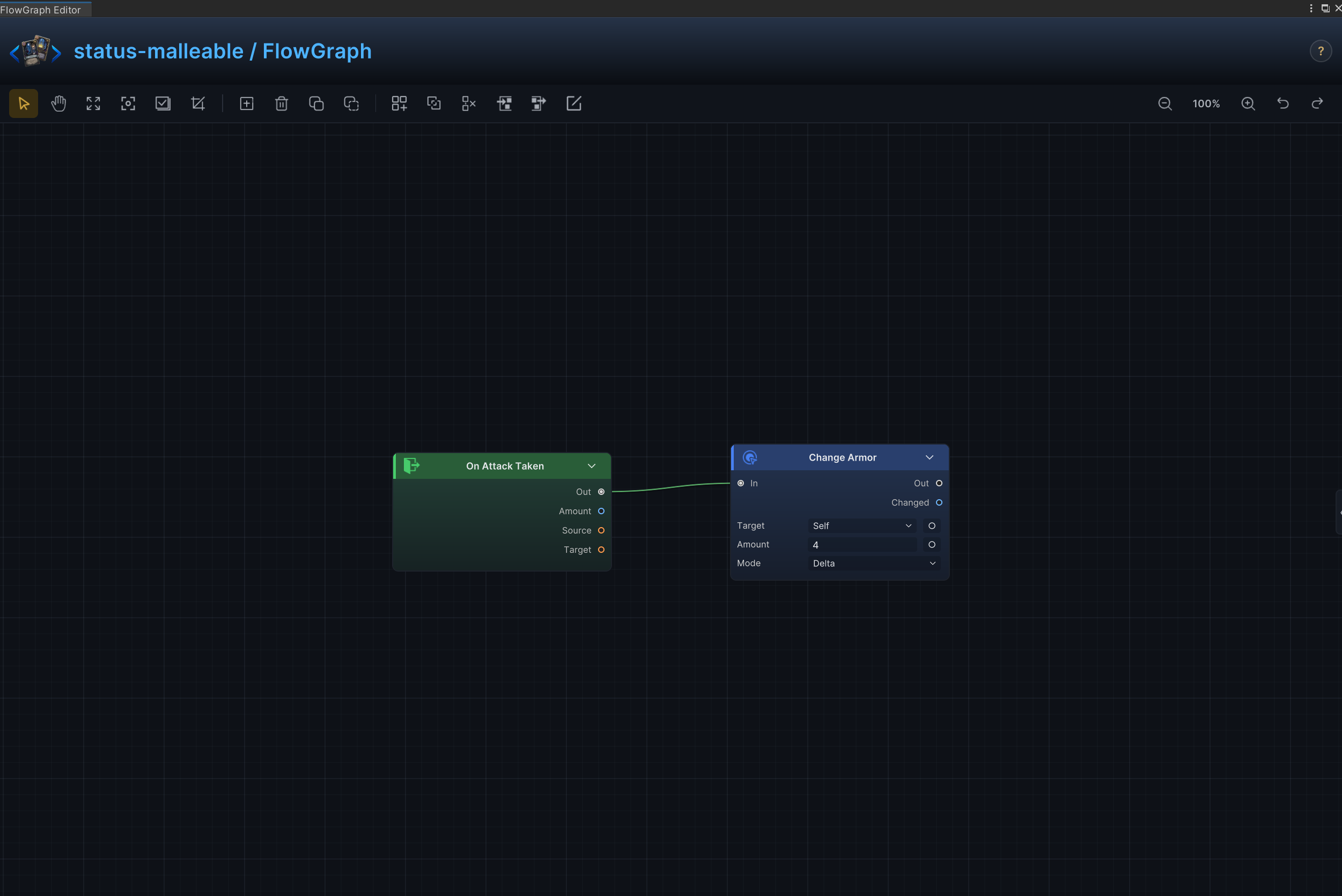Click the select-all checkmark icon
Screen dimensions: 1342x896
(163, 103)
